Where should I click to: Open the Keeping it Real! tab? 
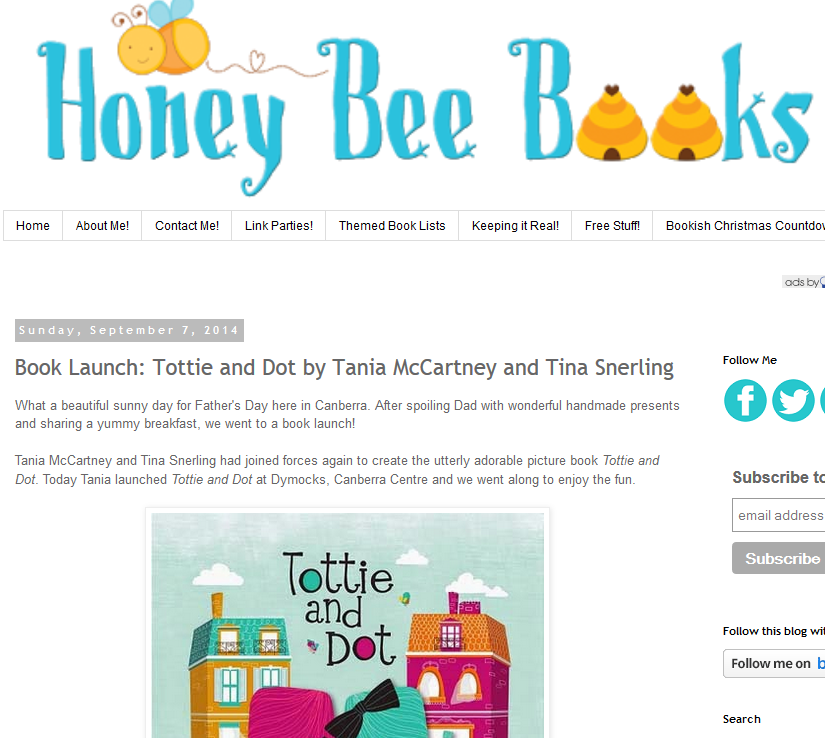click(515, 226)
